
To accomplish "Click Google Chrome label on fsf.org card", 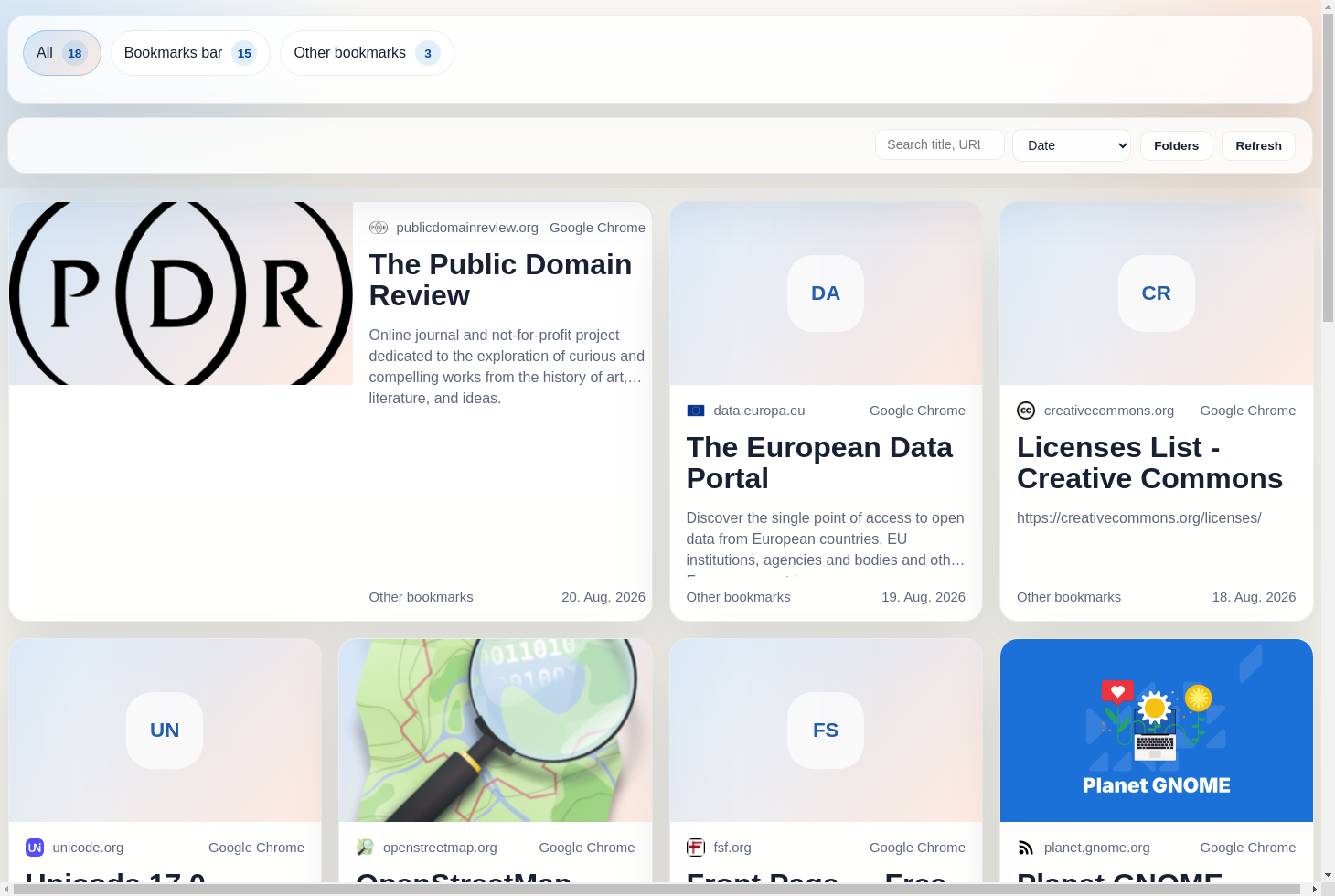I will [917, 848].
